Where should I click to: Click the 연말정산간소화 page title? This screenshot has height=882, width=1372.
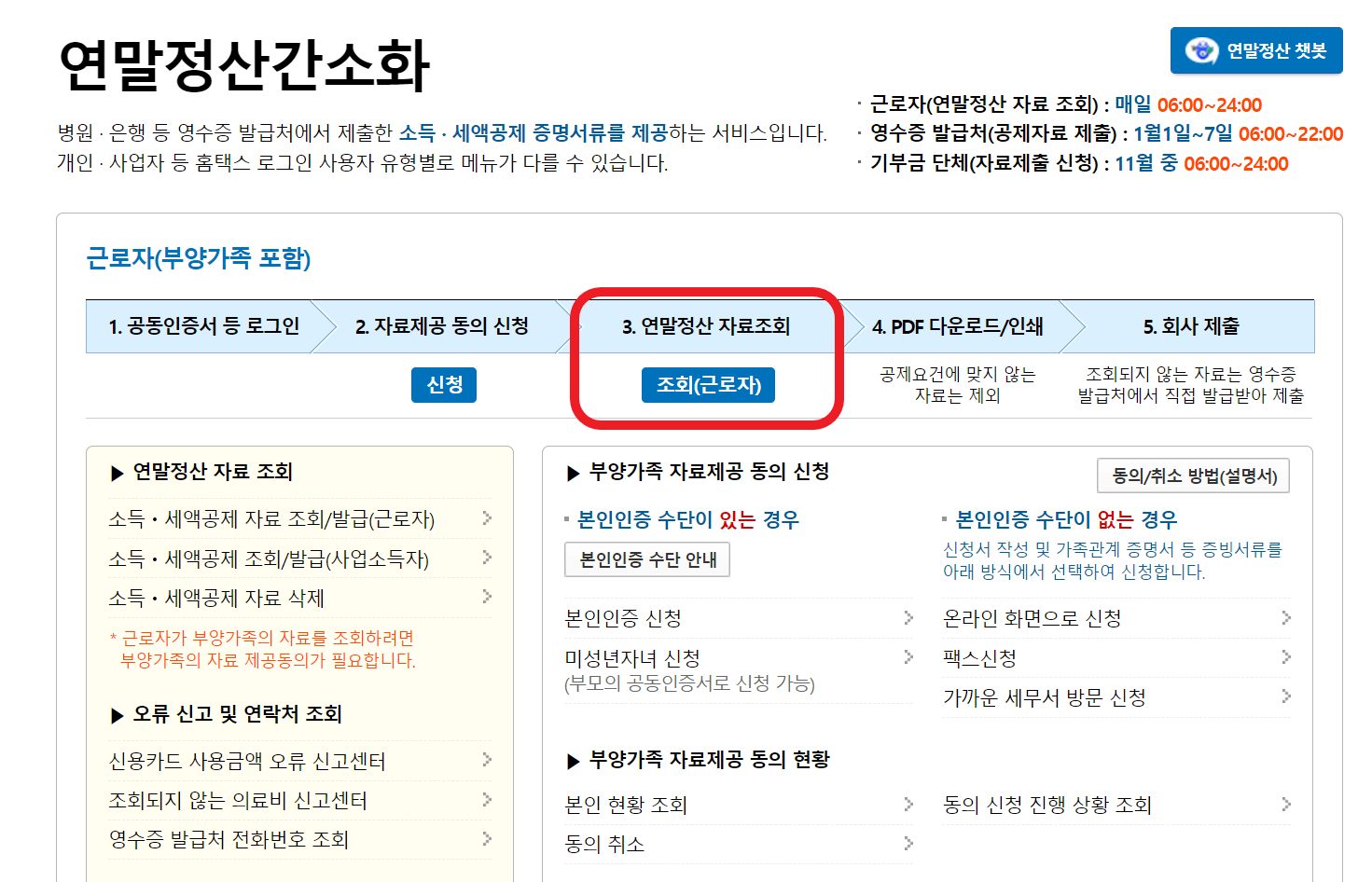click(x=244, y=65)
